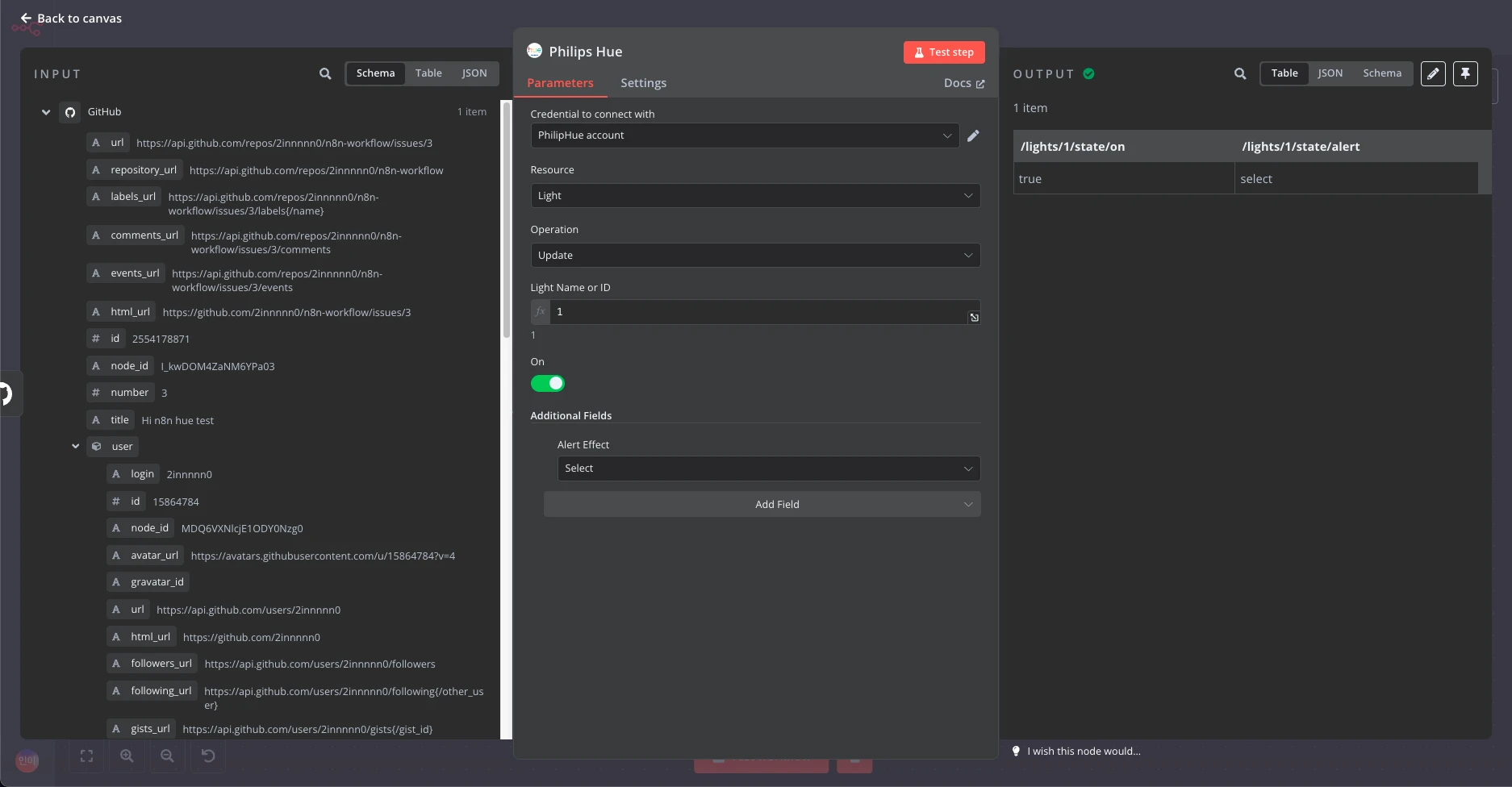This screenshot has width=1512, height=787.
Task: Open the Resource dropdown showing Light
Action: (755, 196)
